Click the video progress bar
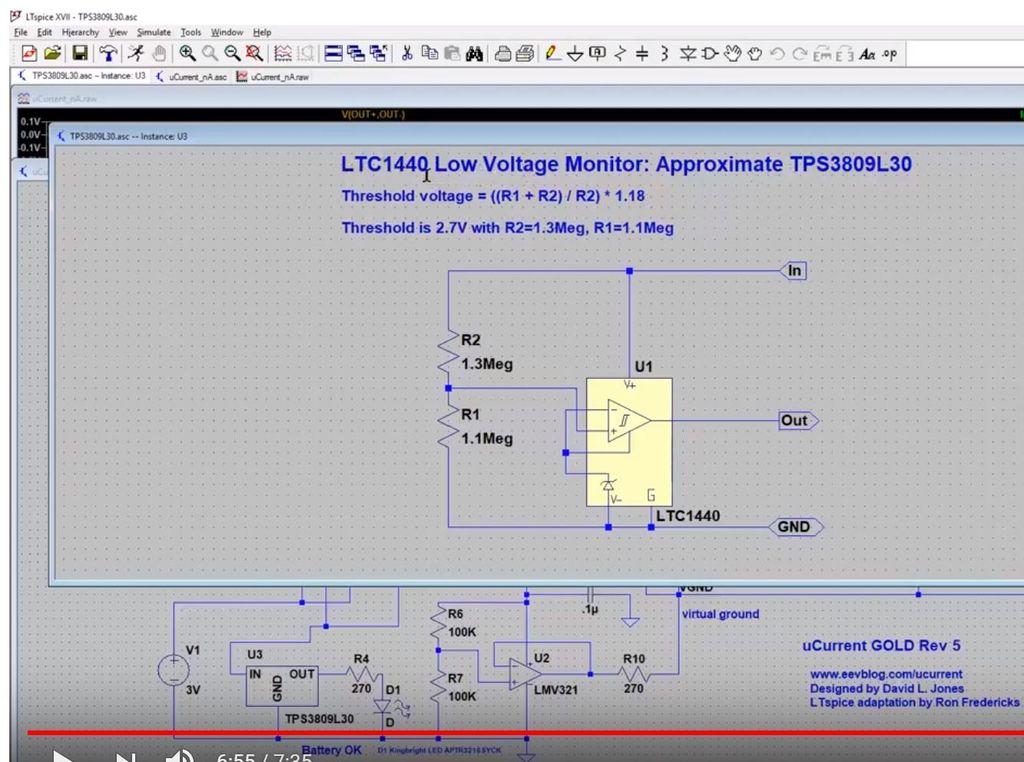The image size is (1024, 762). point(525,733)
